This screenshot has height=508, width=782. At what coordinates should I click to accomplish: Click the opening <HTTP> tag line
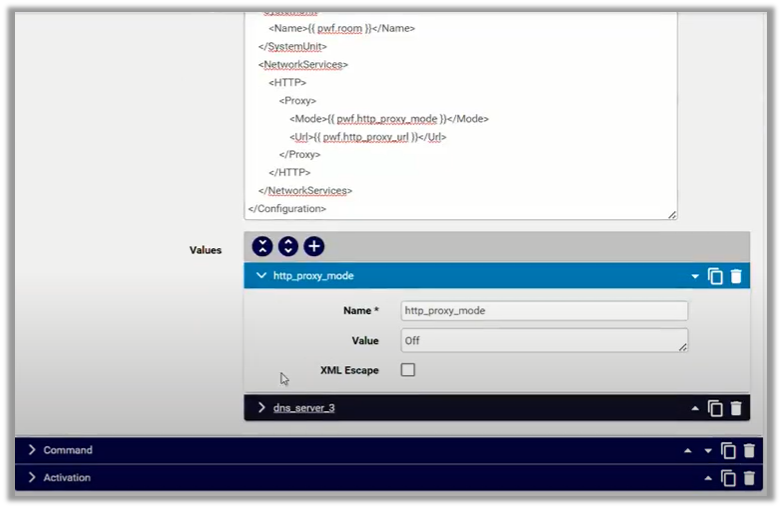pos(287,82)
